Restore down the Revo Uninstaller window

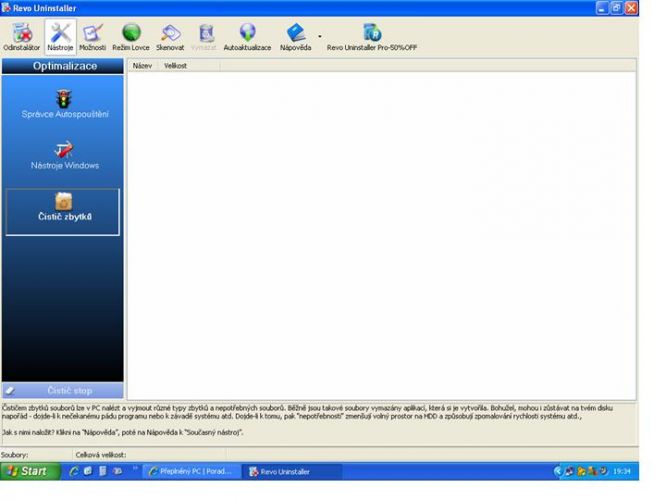point(616,8)
